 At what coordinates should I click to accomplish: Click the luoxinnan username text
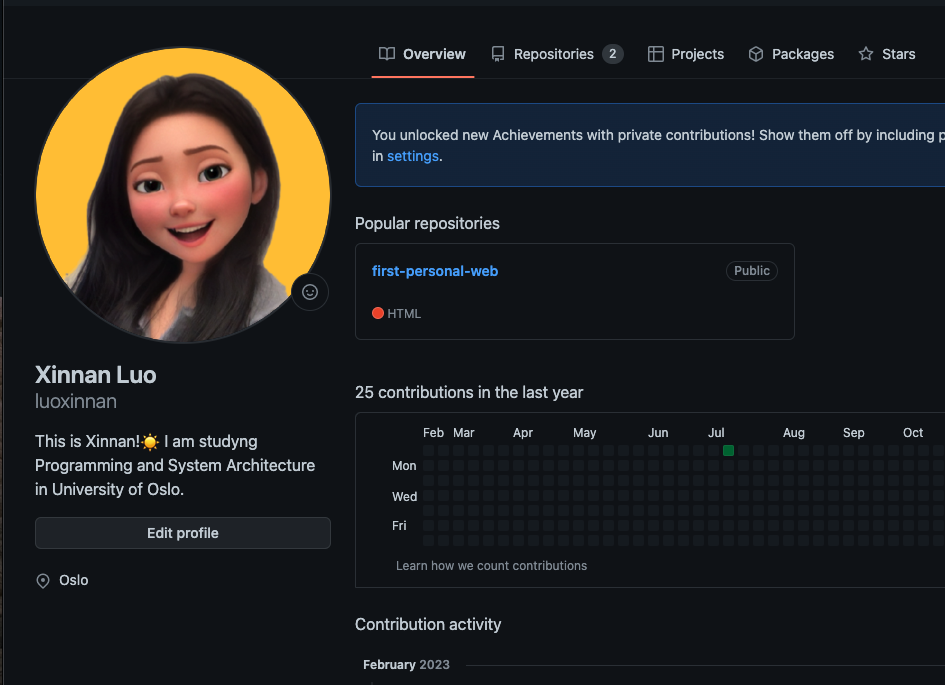pos(76,402)
